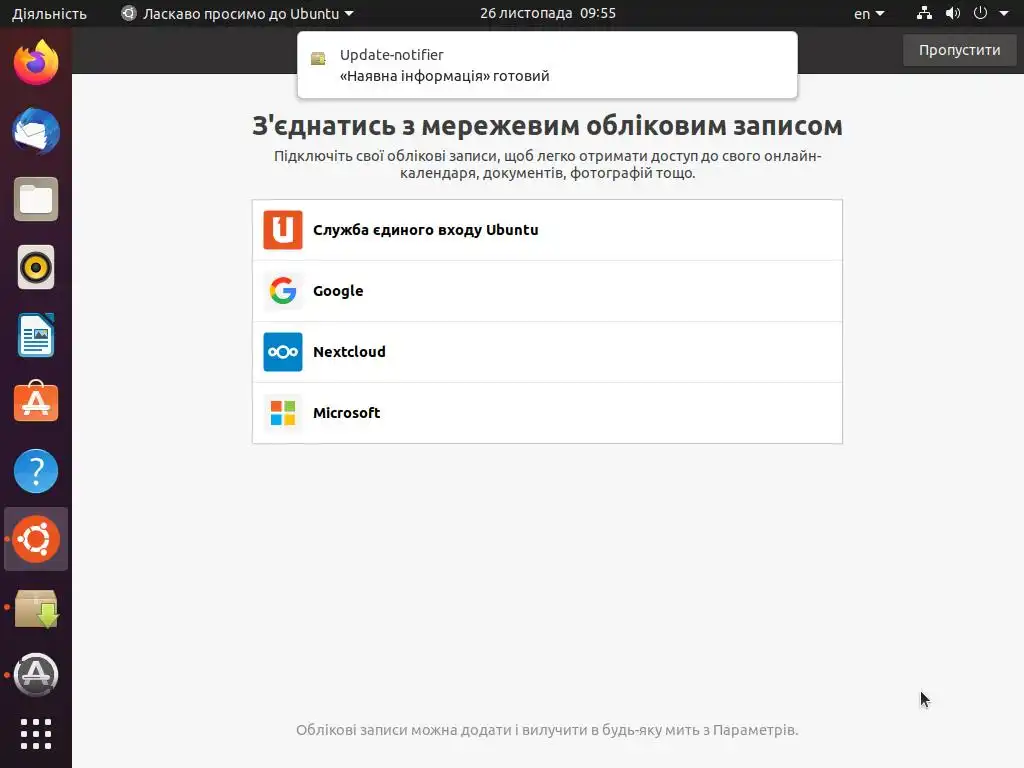The image size is (1024, 768).
Task: Launch LibreOffice Writer from the dock
Action: tap(36, 335)
